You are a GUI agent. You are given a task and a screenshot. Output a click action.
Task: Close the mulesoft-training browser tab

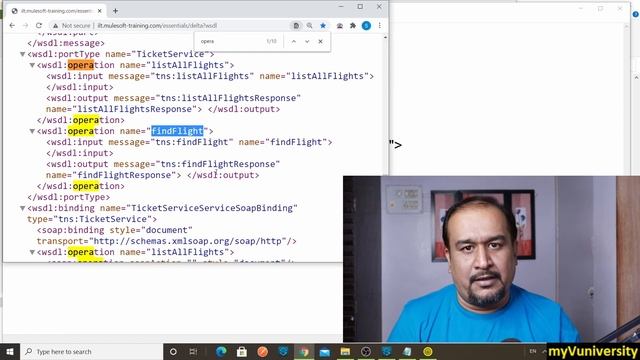100,11
